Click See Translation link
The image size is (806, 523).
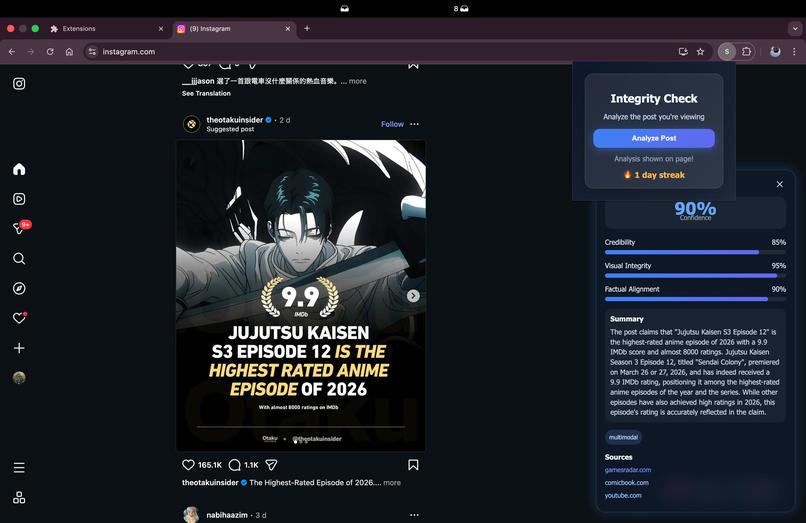pos(206,93)
